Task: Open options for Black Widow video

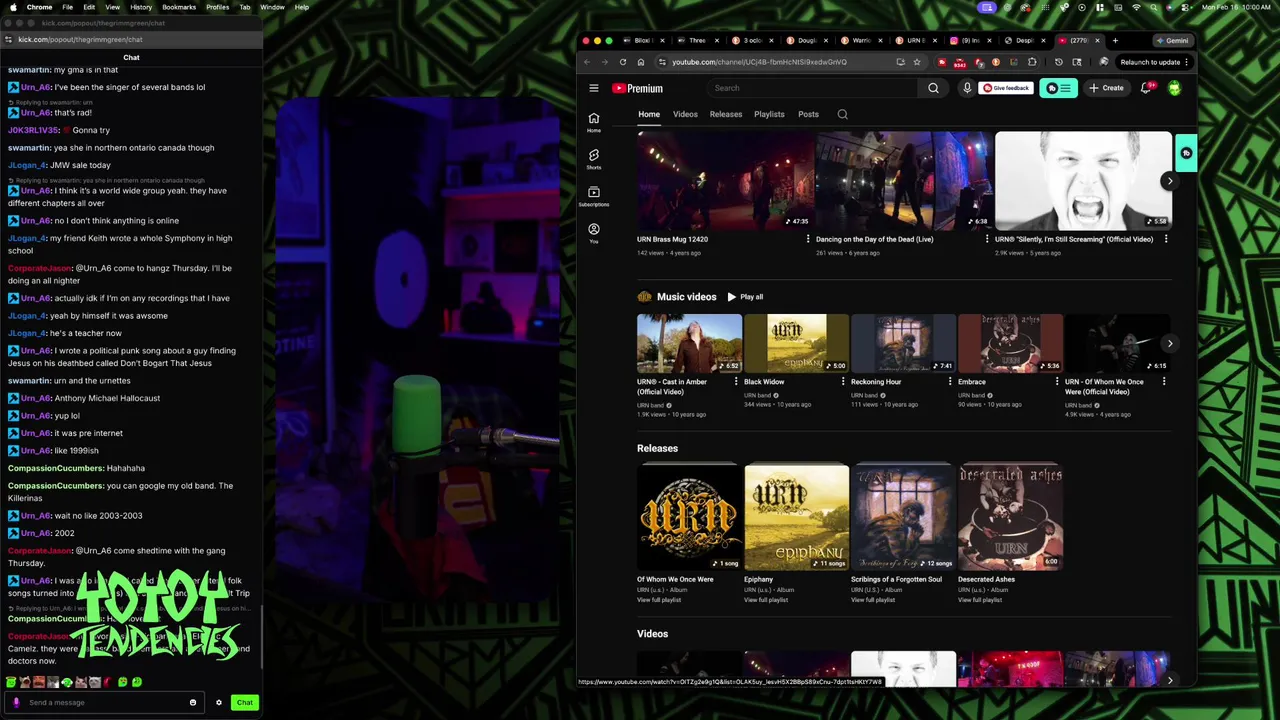Action: [x=843, y=382]
